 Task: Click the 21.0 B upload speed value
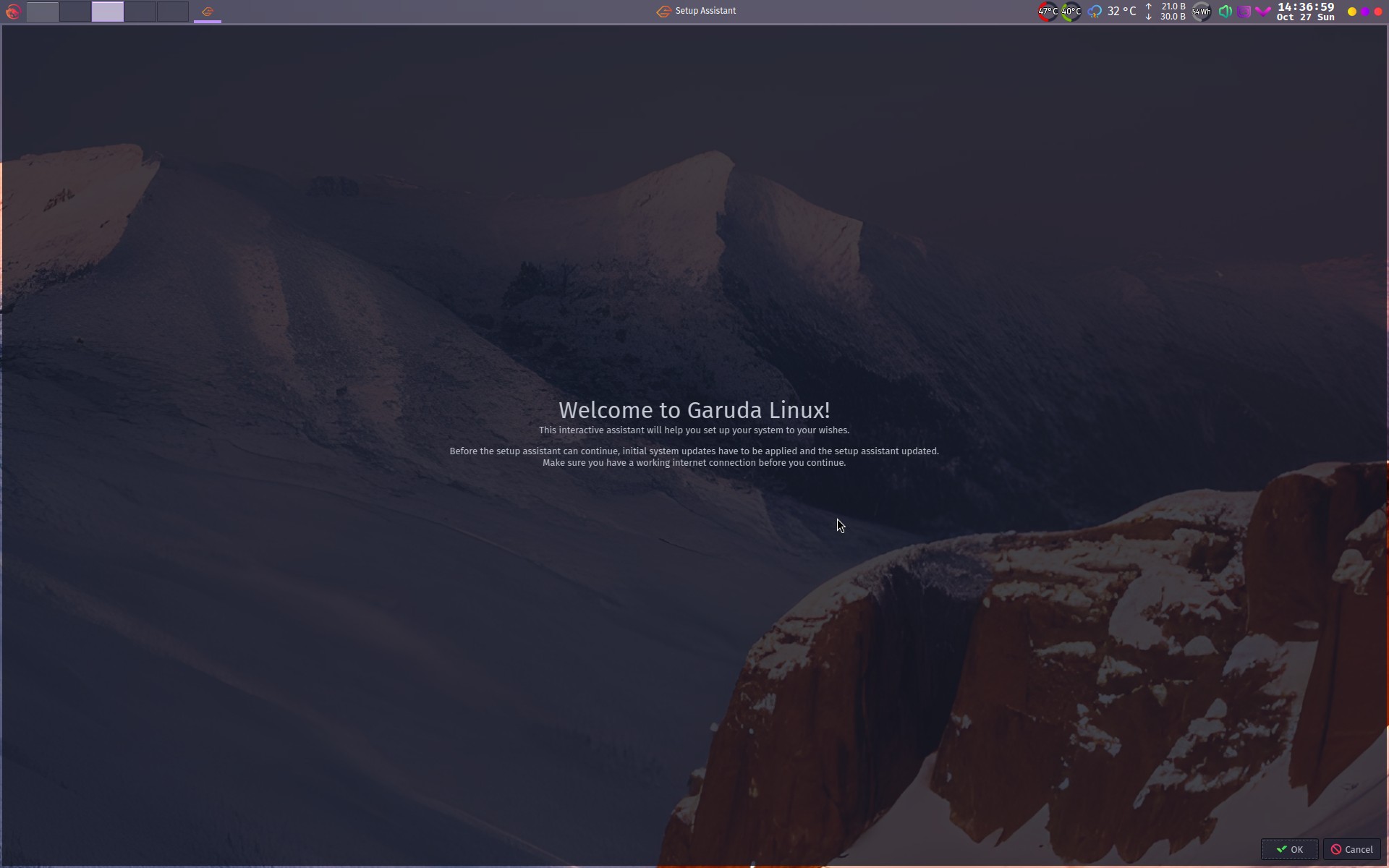click(x=1173, y=7)
